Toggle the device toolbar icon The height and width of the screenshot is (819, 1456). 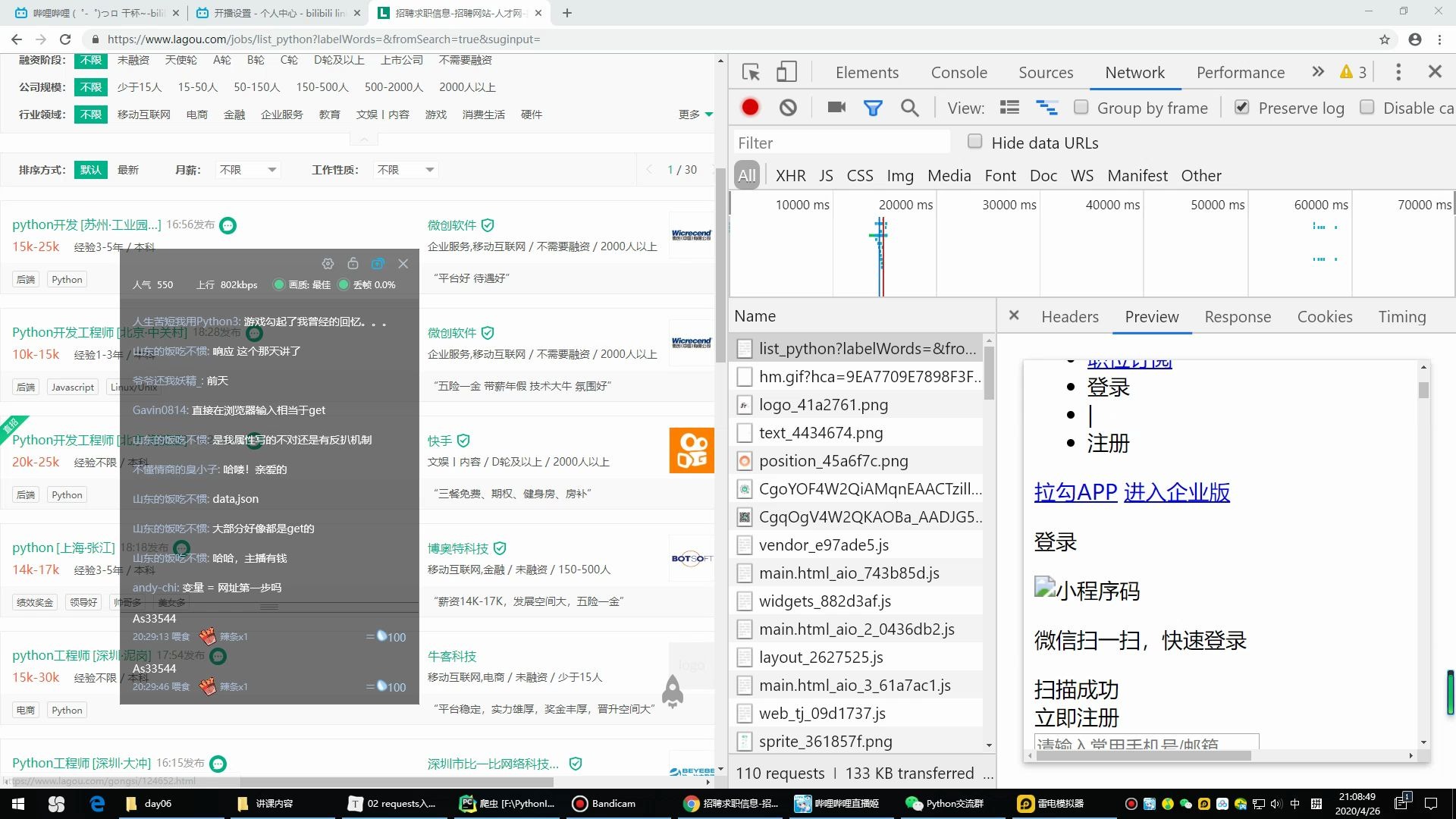tap(786, 71)
